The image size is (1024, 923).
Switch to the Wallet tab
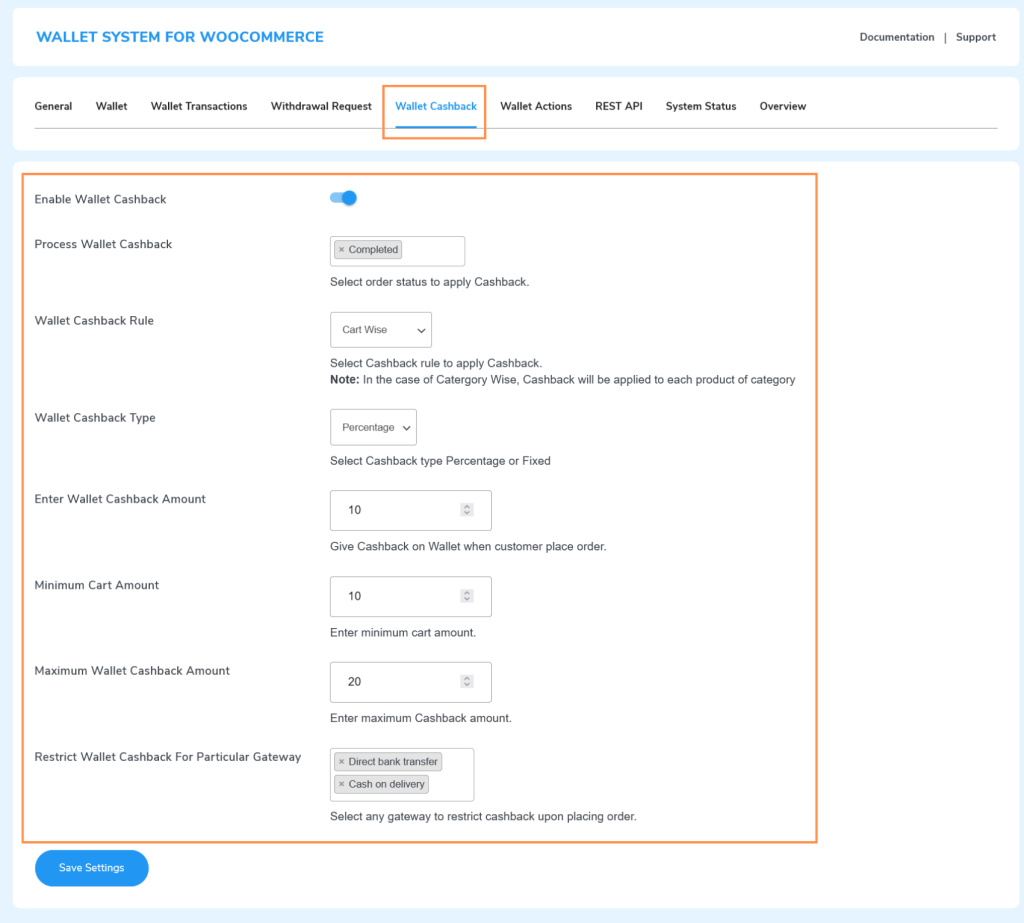tap(111, 106)
